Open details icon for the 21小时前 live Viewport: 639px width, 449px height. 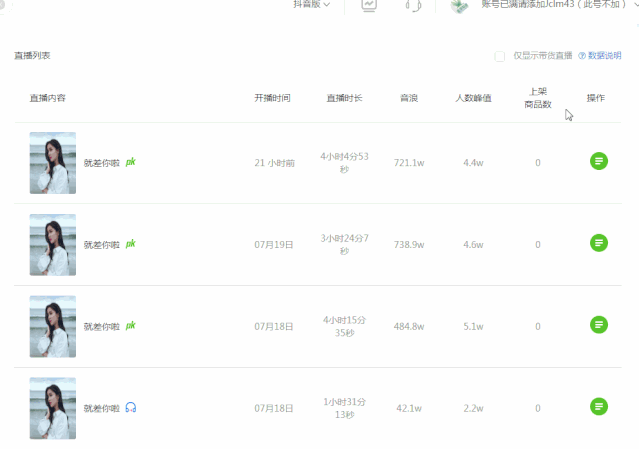[x=599, y=161]
